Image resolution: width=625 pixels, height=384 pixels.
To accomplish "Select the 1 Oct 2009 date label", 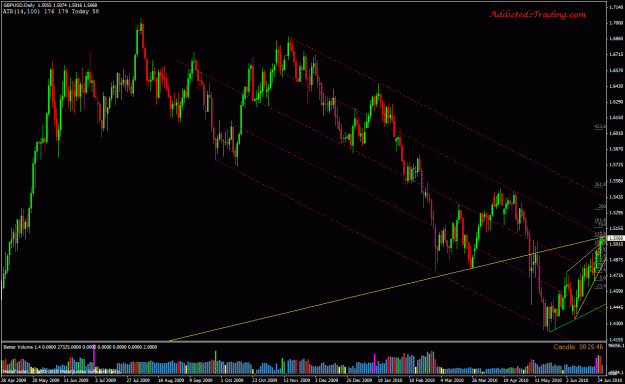I will coord(232,380).
